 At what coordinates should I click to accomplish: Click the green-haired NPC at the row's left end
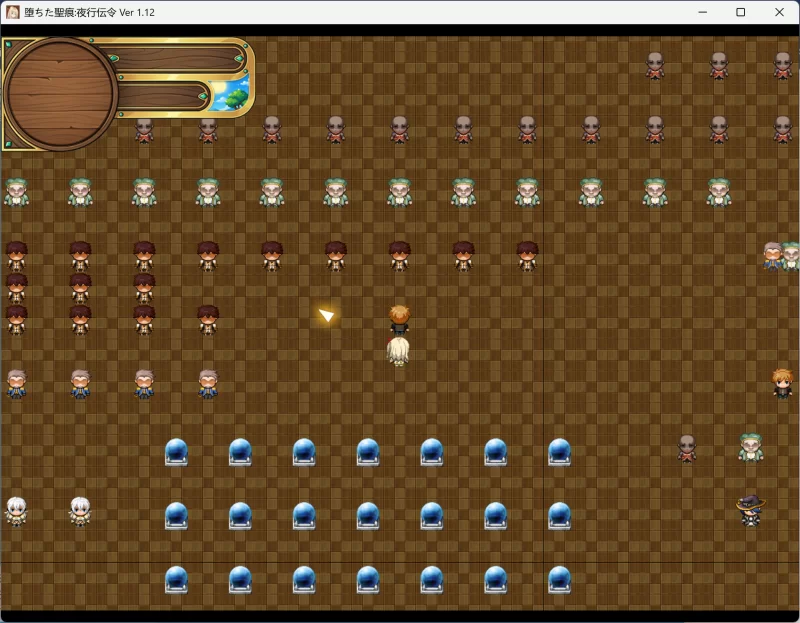[16, 192]
